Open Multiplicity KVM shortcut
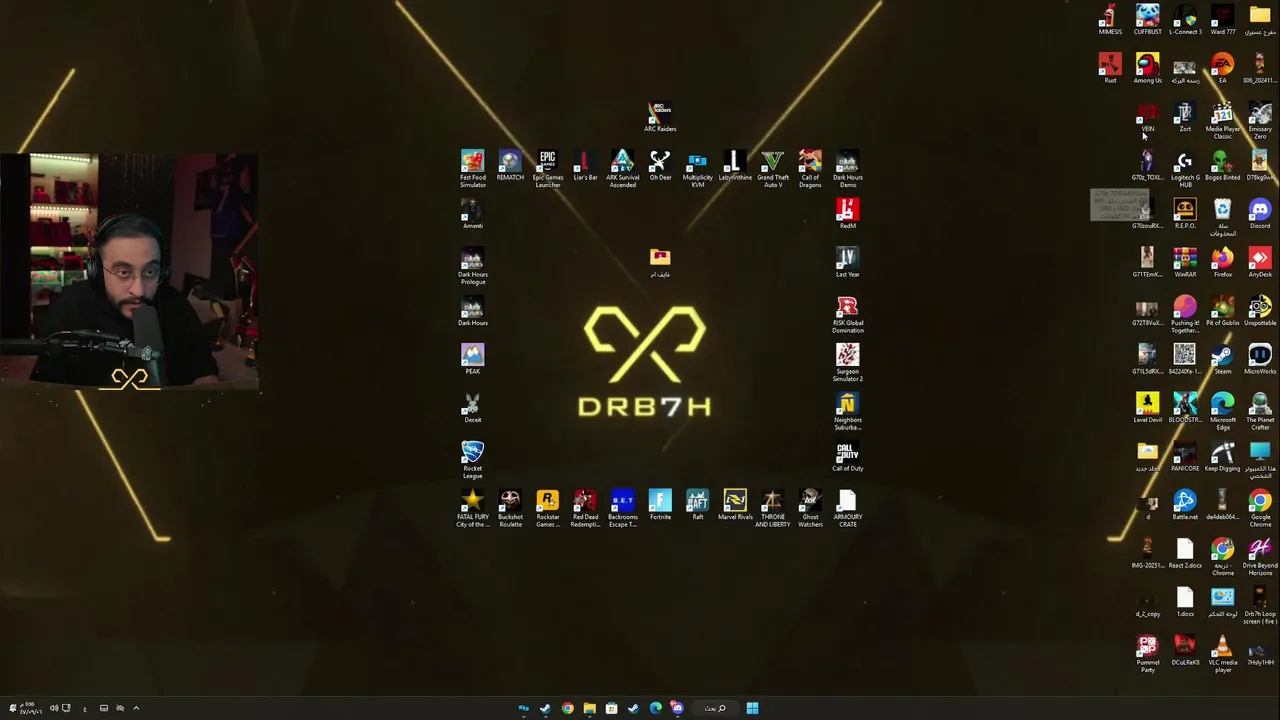This screenshot has height=720, width=1280. (x=697, y=169)
